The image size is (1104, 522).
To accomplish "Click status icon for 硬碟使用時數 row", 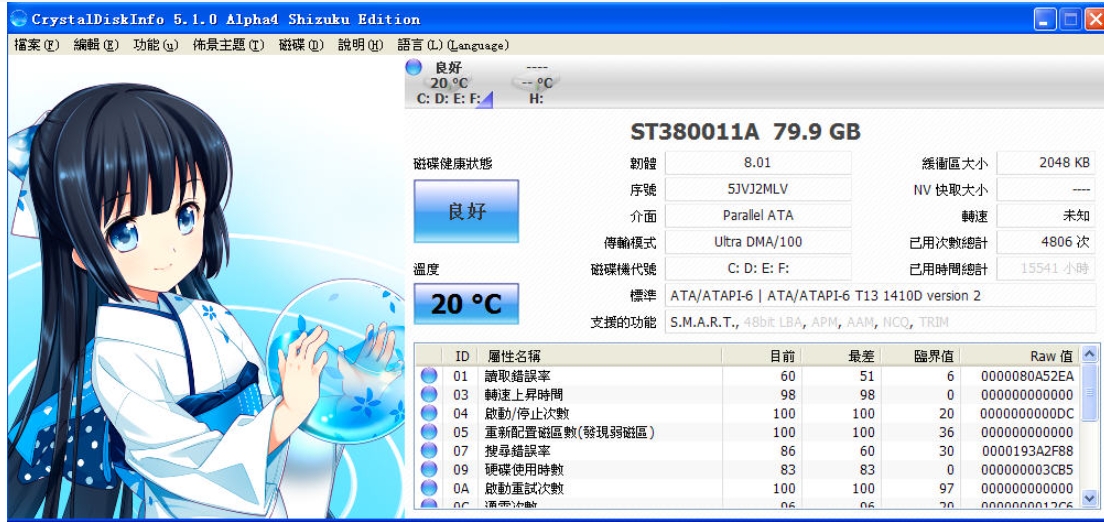I will (x=429, y=469).
